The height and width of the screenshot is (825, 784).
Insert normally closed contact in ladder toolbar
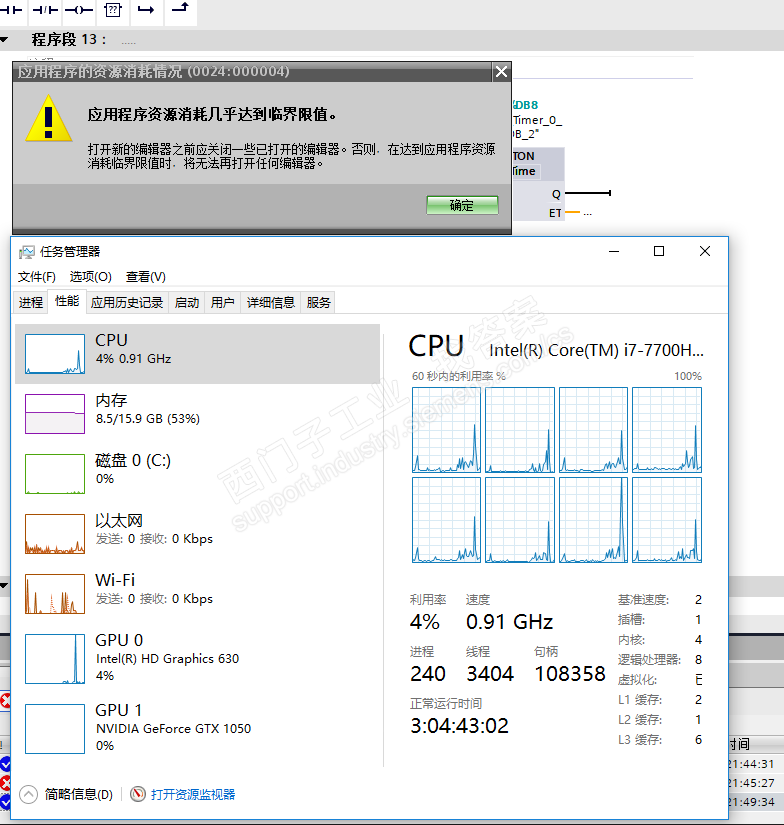click(45, 10)
